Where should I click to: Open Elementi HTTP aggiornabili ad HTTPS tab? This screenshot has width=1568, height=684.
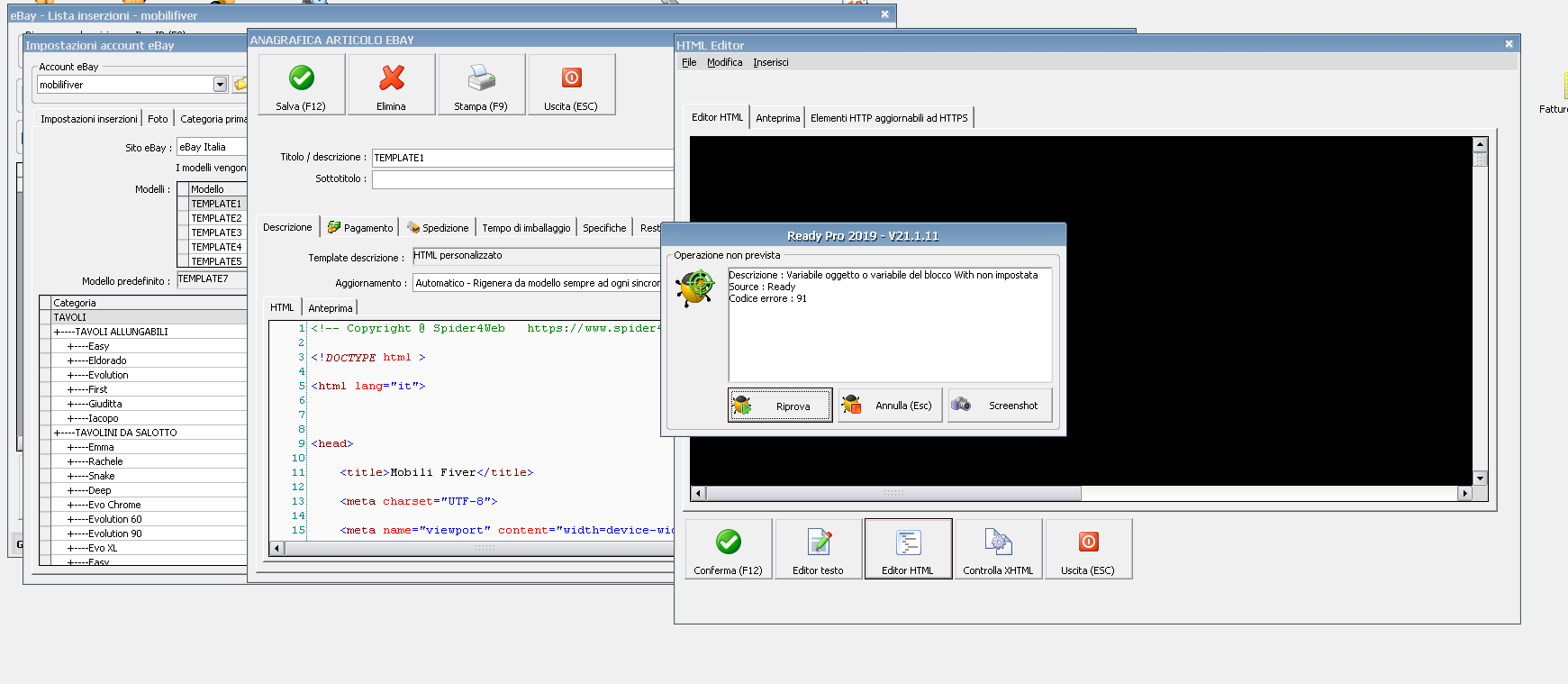click(x=889, y=118)
